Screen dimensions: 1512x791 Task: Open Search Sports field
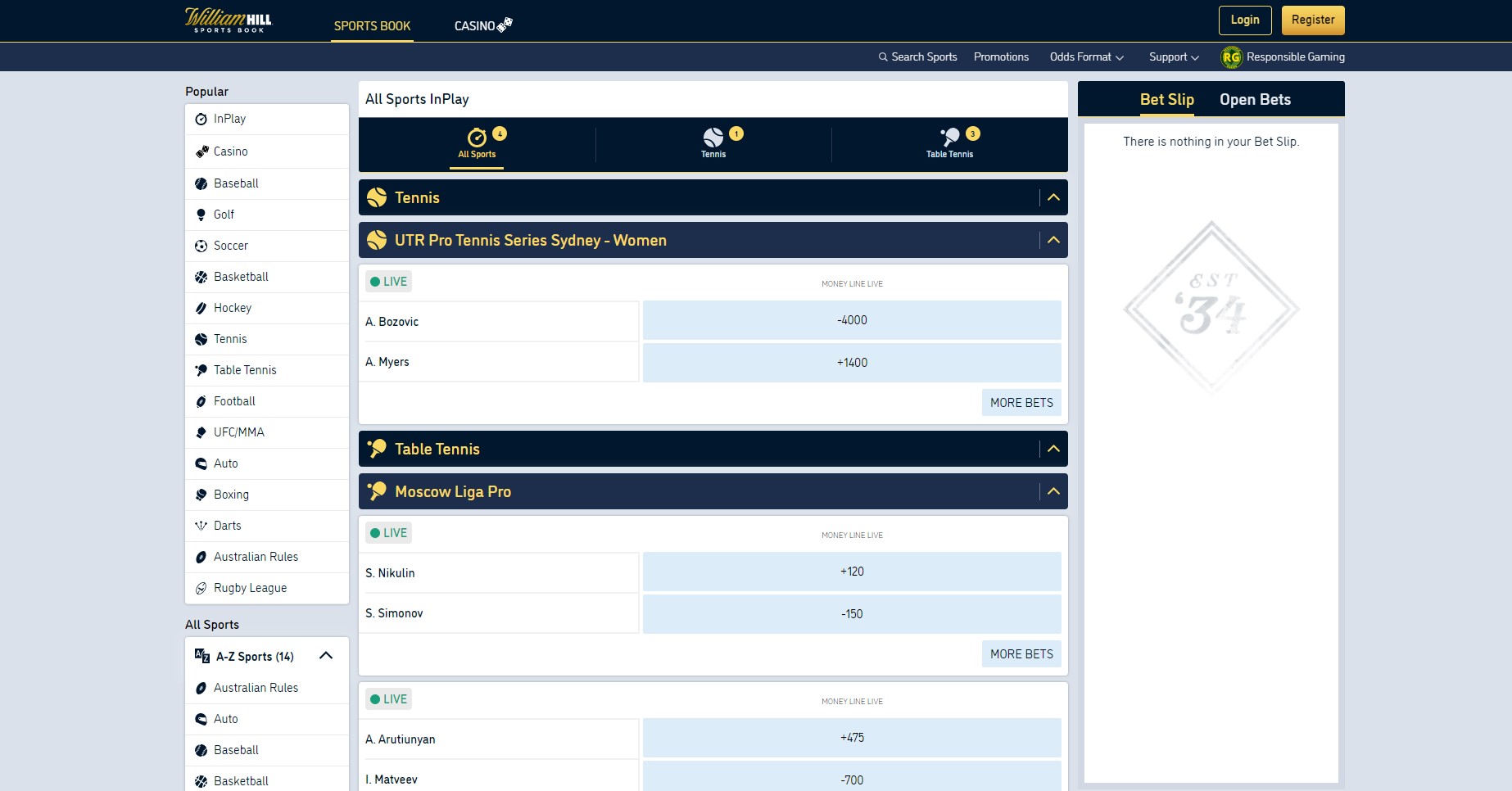point(917,56)
